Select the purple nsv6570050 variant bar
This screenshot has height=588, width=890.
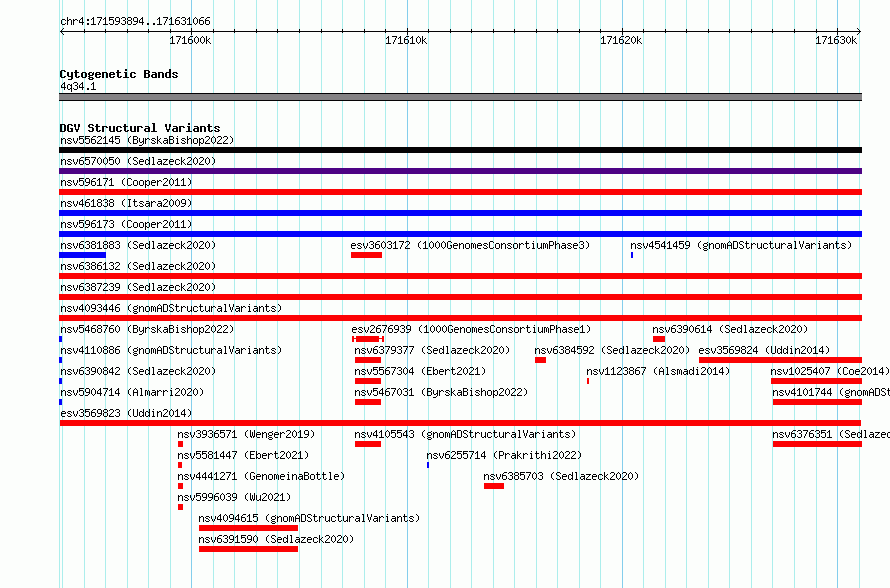(460, 171)
